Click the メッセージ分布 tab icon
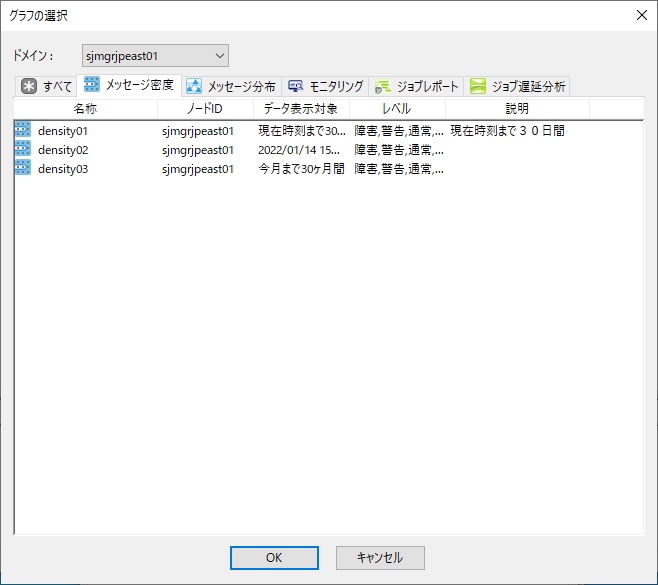This screenshot has height=585, width=658. [194, 86]
